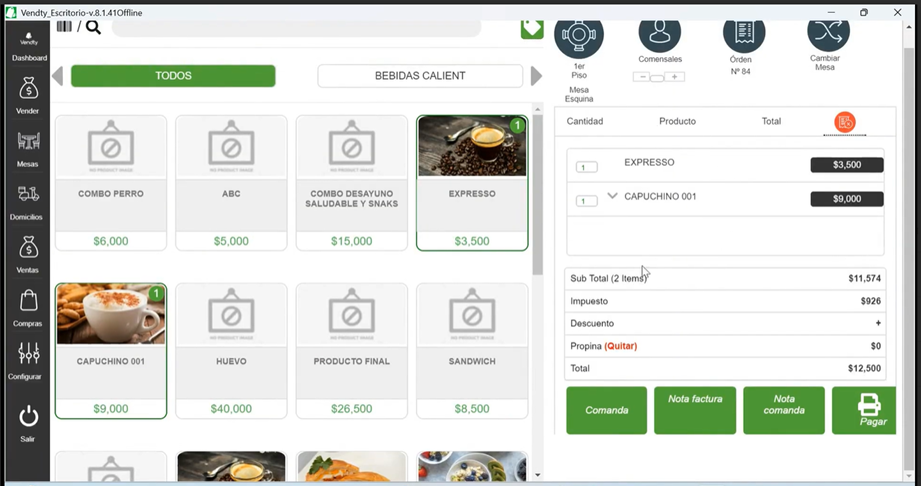Add a discount with the Descuento plus
Screen dimensions: 921x486
878,323
